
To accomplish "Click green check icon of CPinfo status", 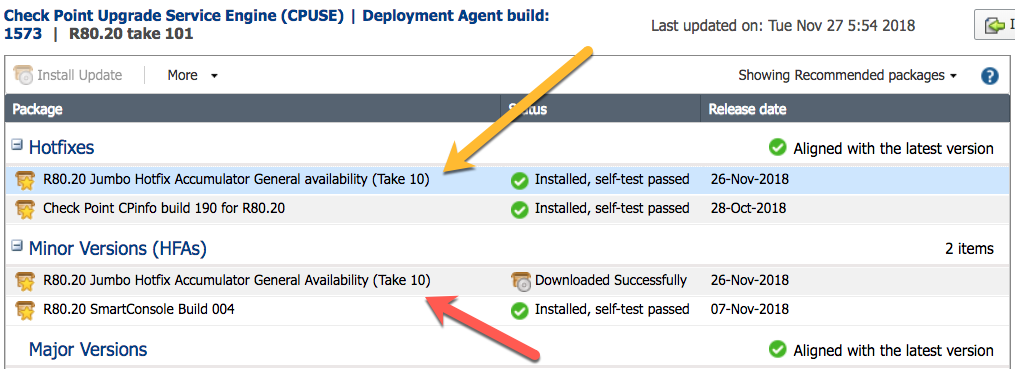I will click(x=520, y=209).
